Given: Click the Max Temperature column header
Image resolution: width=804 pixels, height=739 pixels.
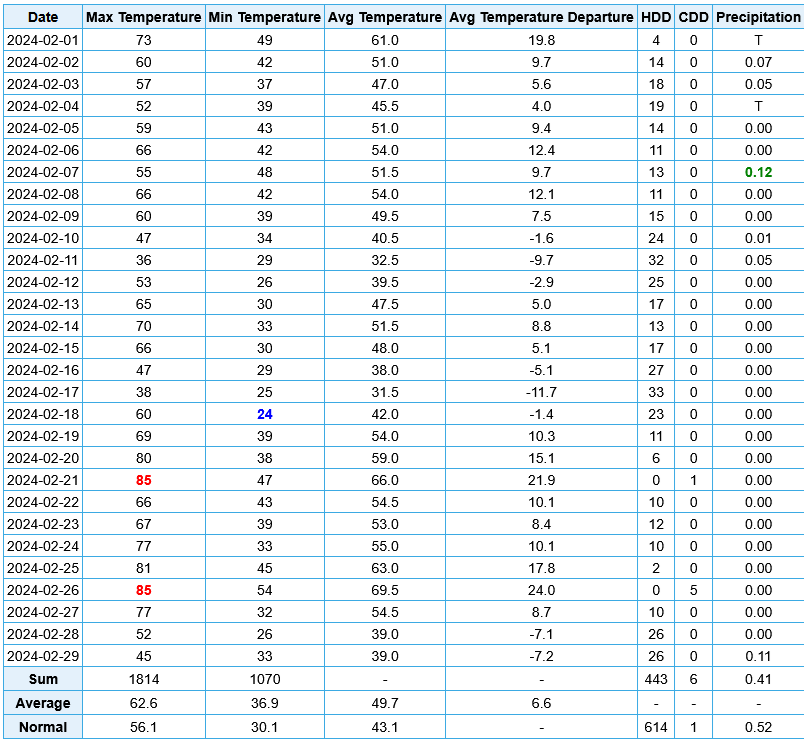Looking at the screenshot, I should 143,17.
